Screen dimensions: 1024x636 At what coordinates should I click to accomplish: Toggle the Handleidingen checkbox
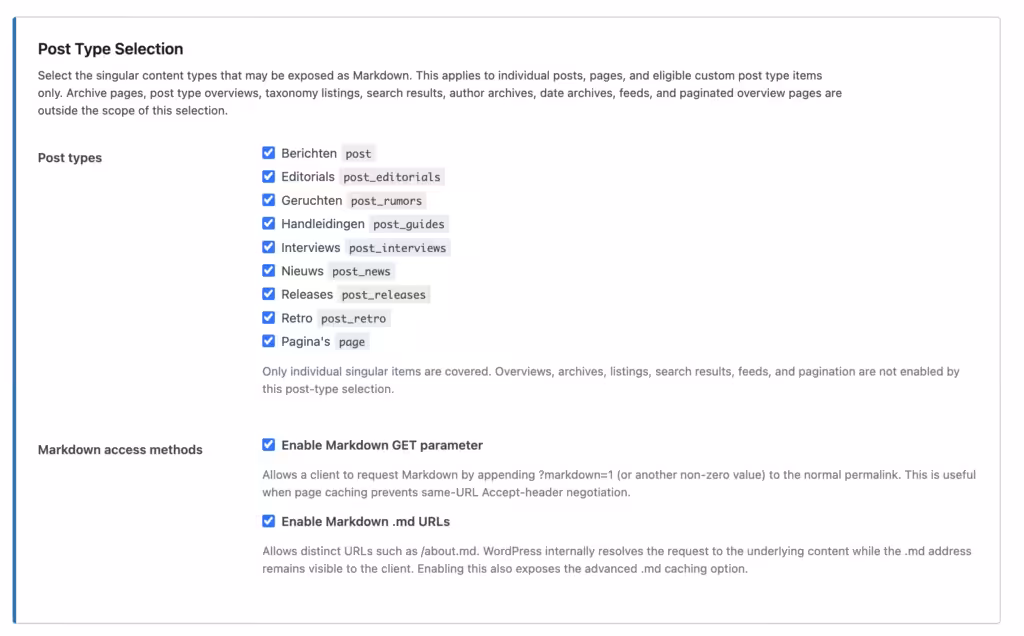click(268, 223)
